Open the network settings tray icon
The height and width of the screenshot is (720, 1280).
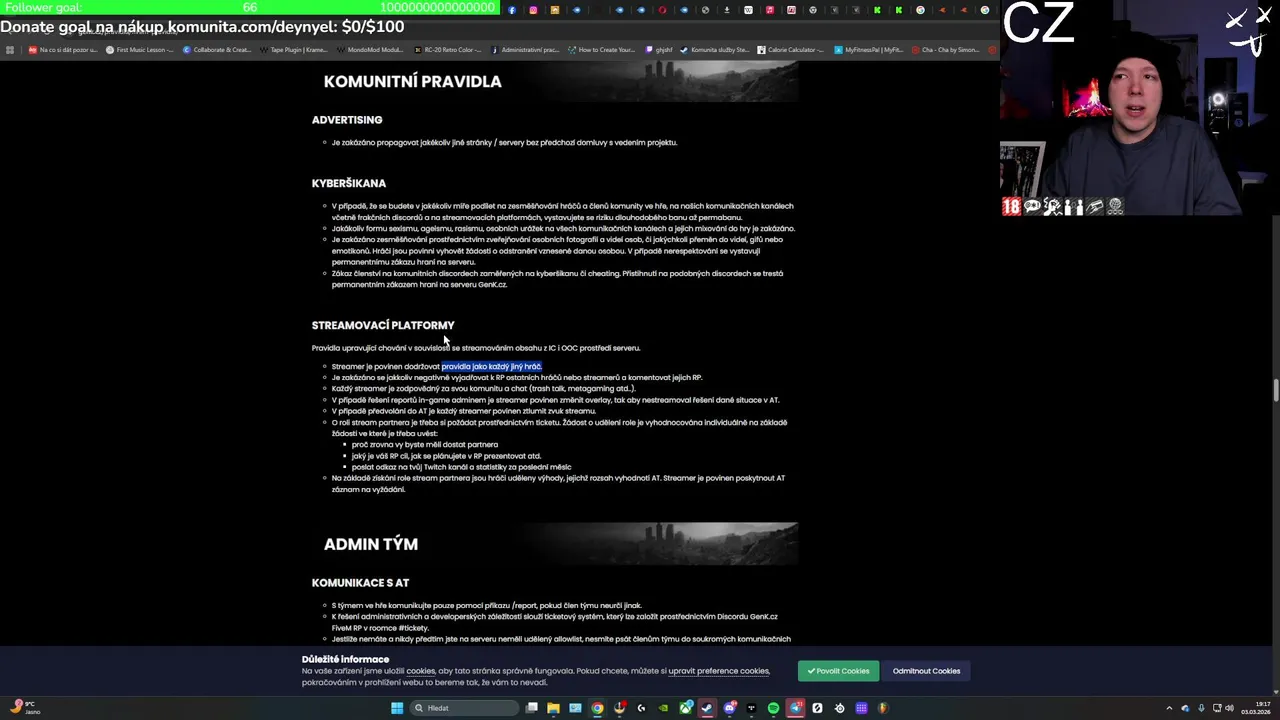pos(1217,708)
